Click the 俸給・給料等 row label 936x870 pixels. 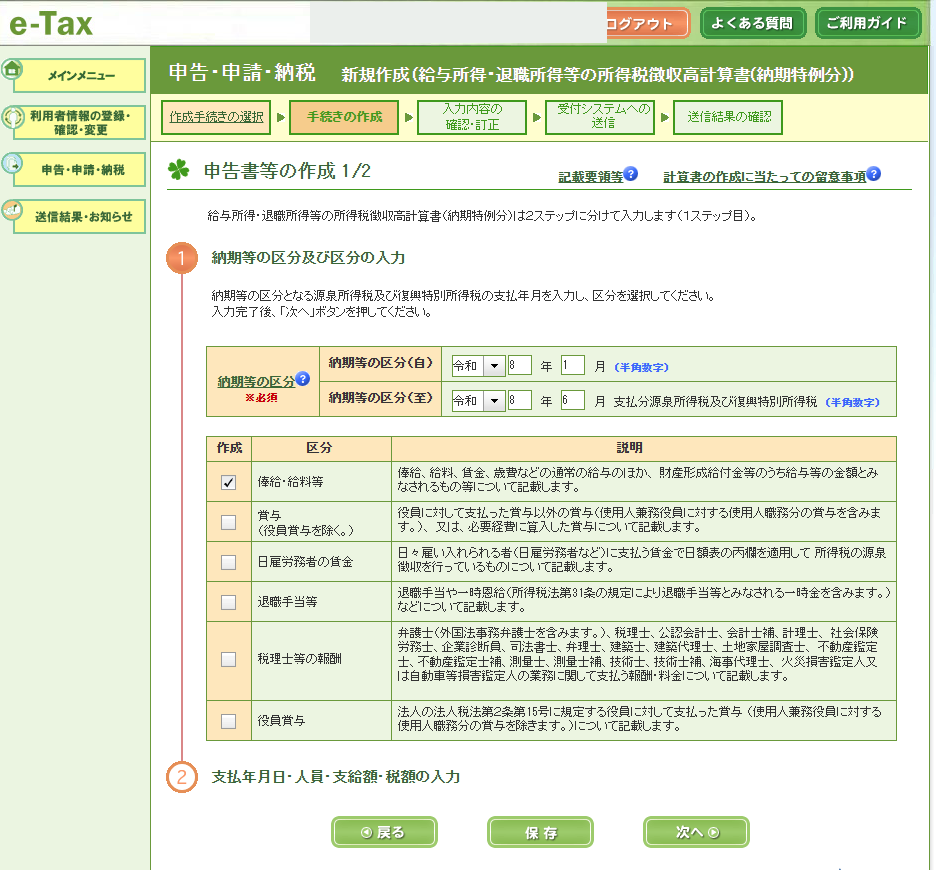(x=291, y=482)
